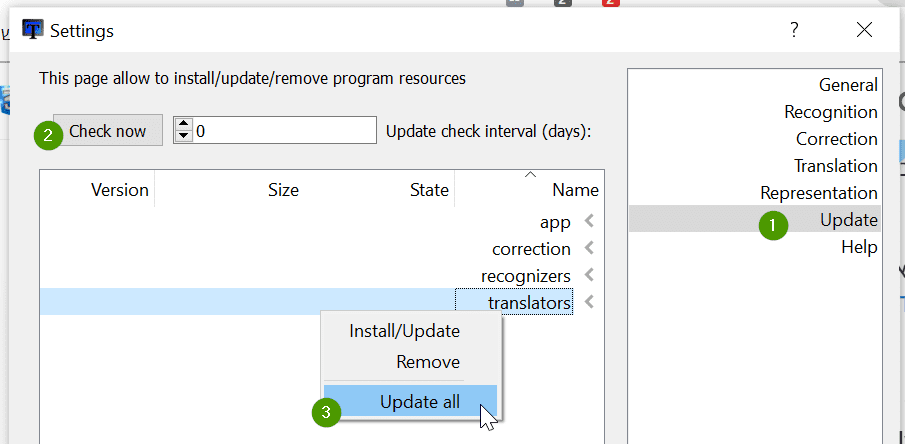
Task: Sort the list by Name column header
Action: (x=574, y=190)
